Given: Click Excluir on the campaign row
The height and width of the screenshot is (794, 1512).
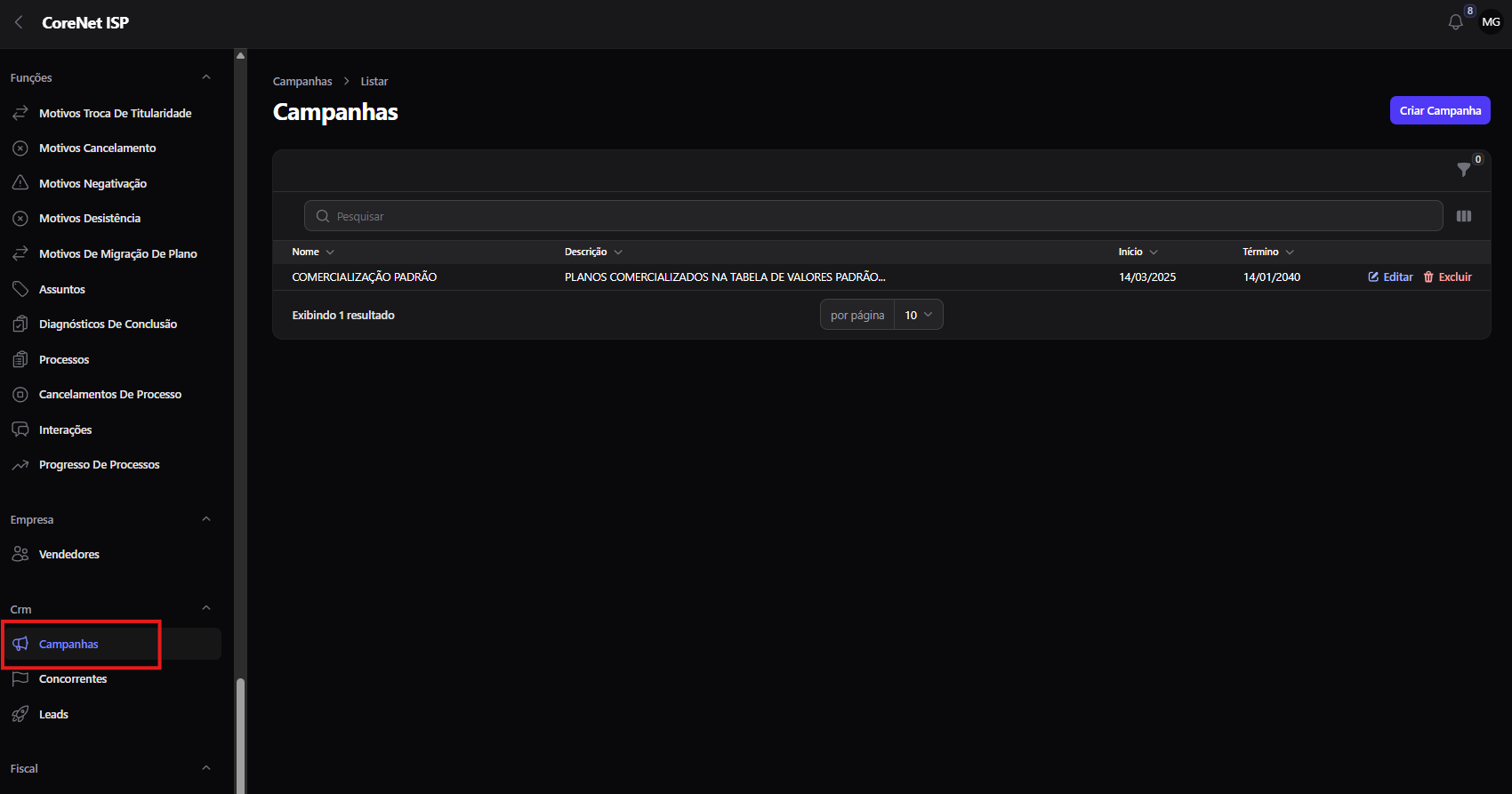Looking at the screenshot, I should 1448,277.
